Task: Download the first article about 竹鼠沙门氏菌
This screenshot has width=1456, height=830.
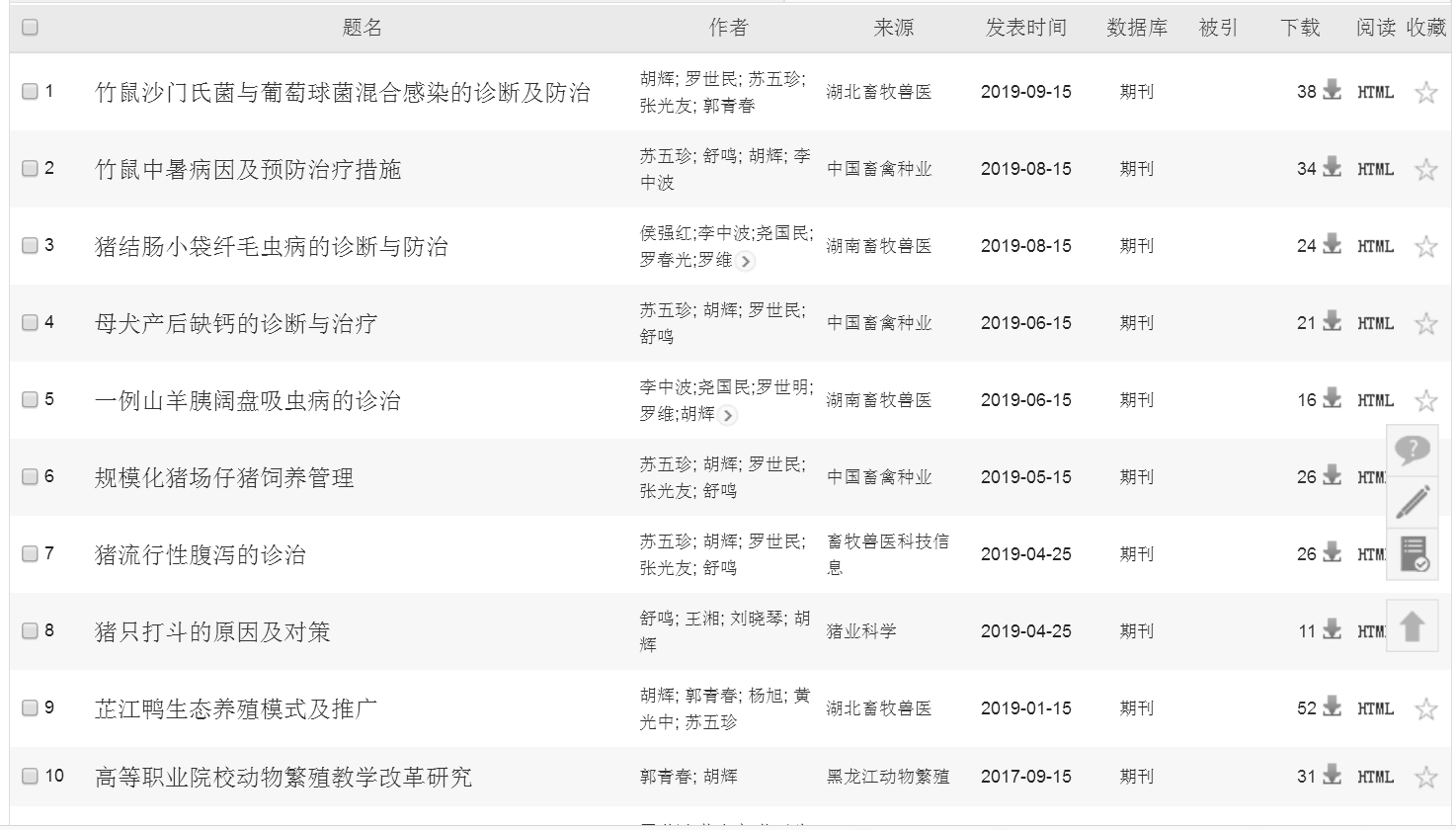Action: point(1332,91)
